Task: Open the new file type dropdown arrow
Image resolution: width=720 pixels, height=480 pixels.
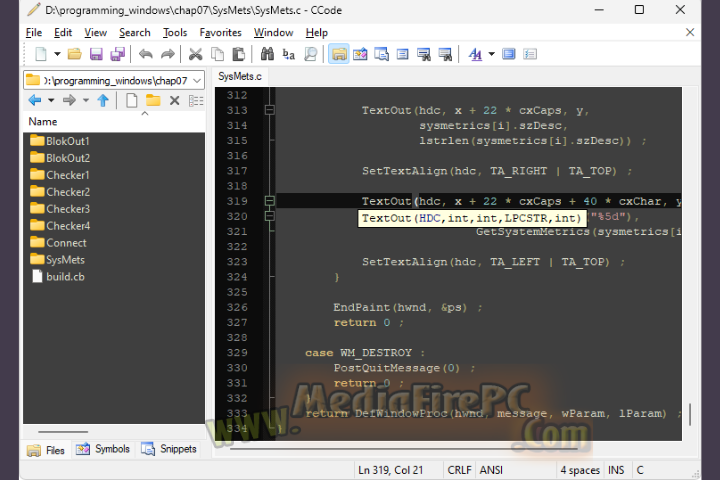Action: pos(57,54)
